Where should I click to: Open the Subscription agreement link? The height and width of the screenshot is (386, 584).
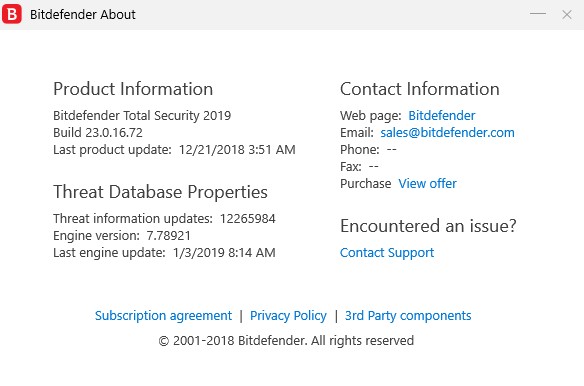pyautogui.click(x=163, y=316)
